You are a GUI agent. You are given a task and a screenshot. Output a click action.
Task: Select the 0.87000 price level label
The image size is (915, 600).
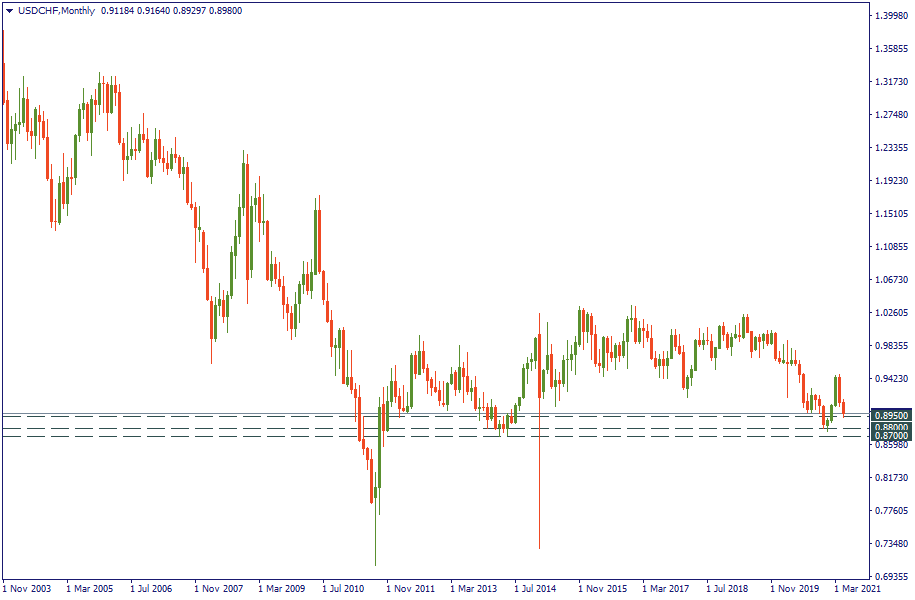[x=888, y=436]
